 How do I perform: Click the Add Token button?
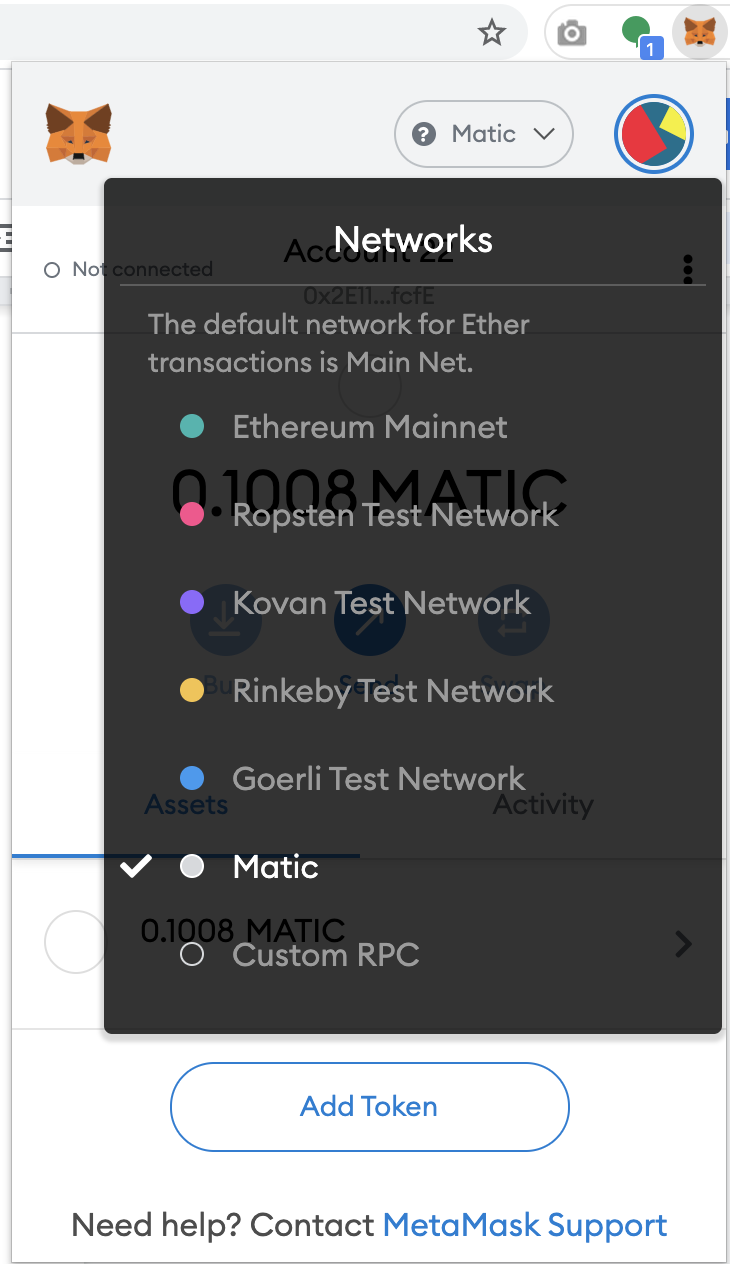370,1107
